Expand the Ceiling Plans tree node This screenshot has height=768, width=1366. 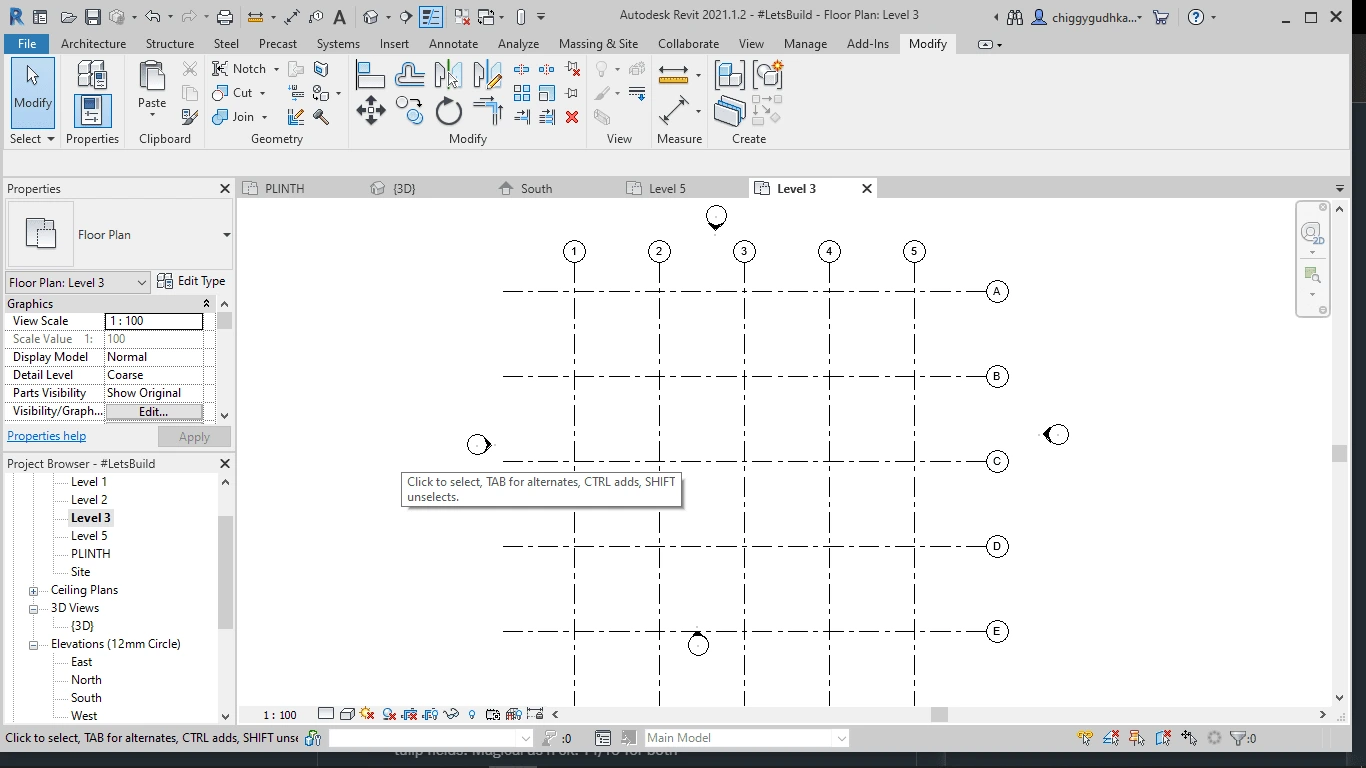click(x=34, y=591)
